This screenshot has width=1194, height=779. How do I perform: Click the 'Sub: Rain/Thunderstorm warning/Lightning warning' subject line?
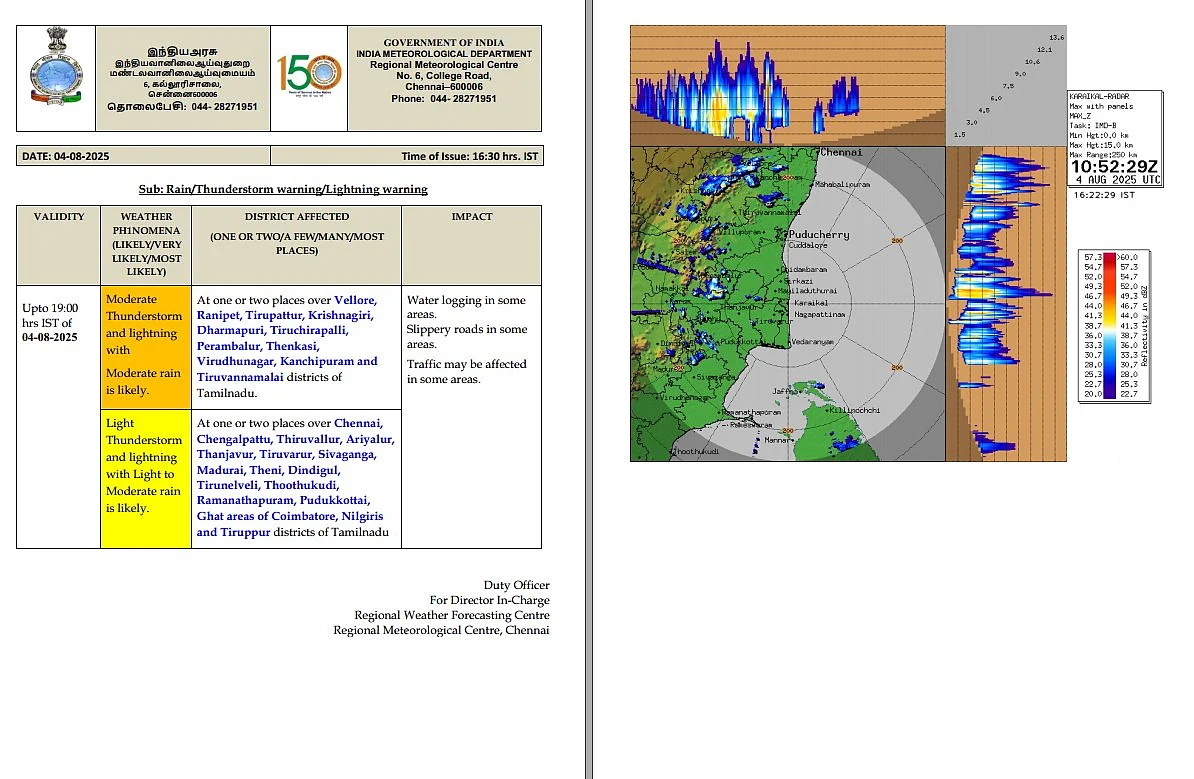point(283,190)
